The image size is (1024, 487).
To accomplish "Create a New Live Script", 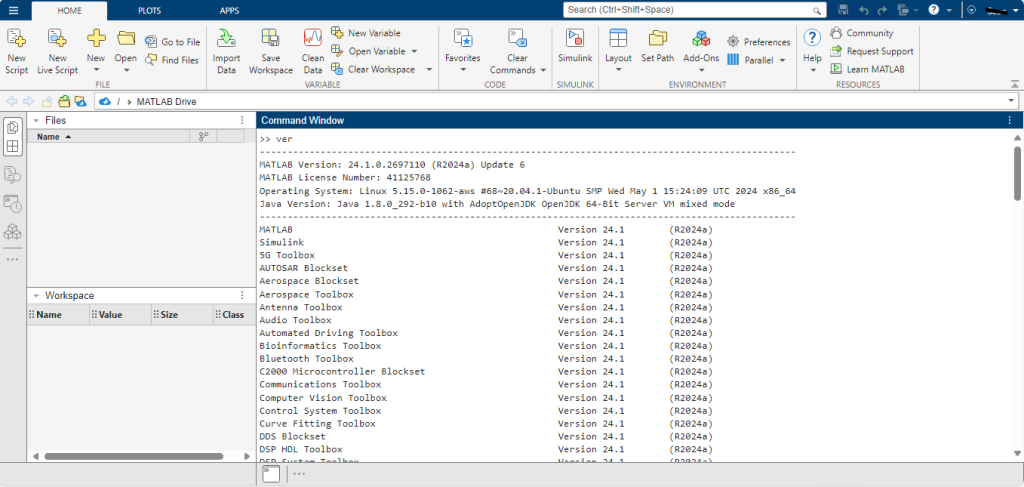I will click(57, 52).
